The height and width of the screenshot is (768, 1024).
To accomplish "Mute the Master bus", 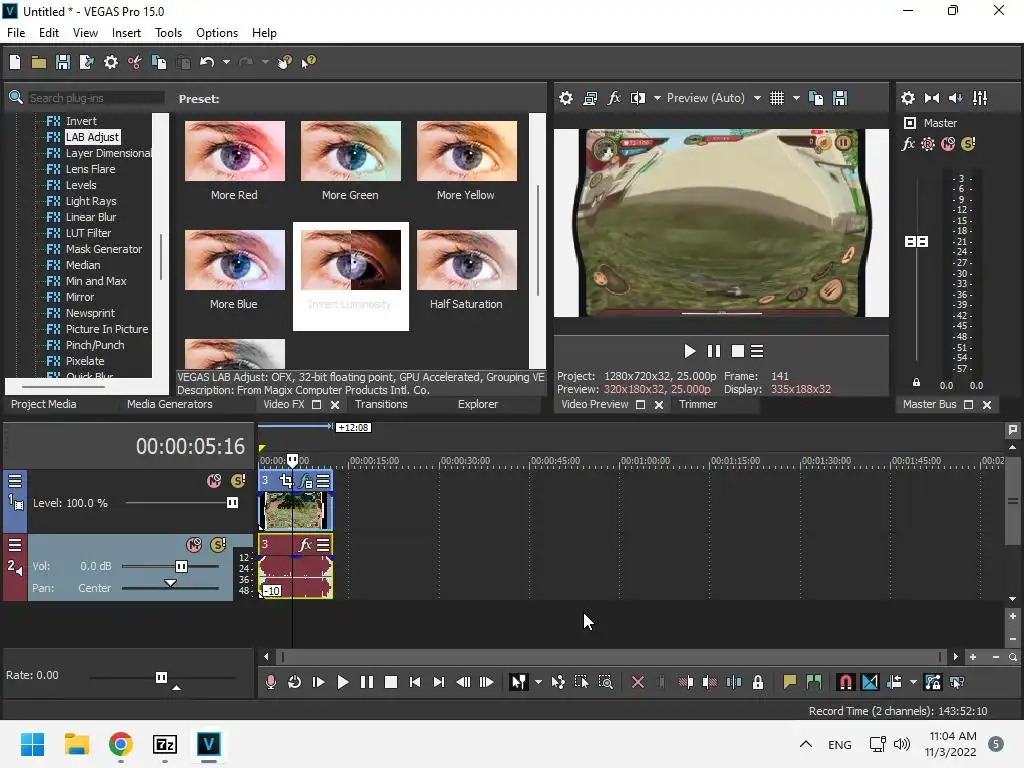I will [948, 144].
